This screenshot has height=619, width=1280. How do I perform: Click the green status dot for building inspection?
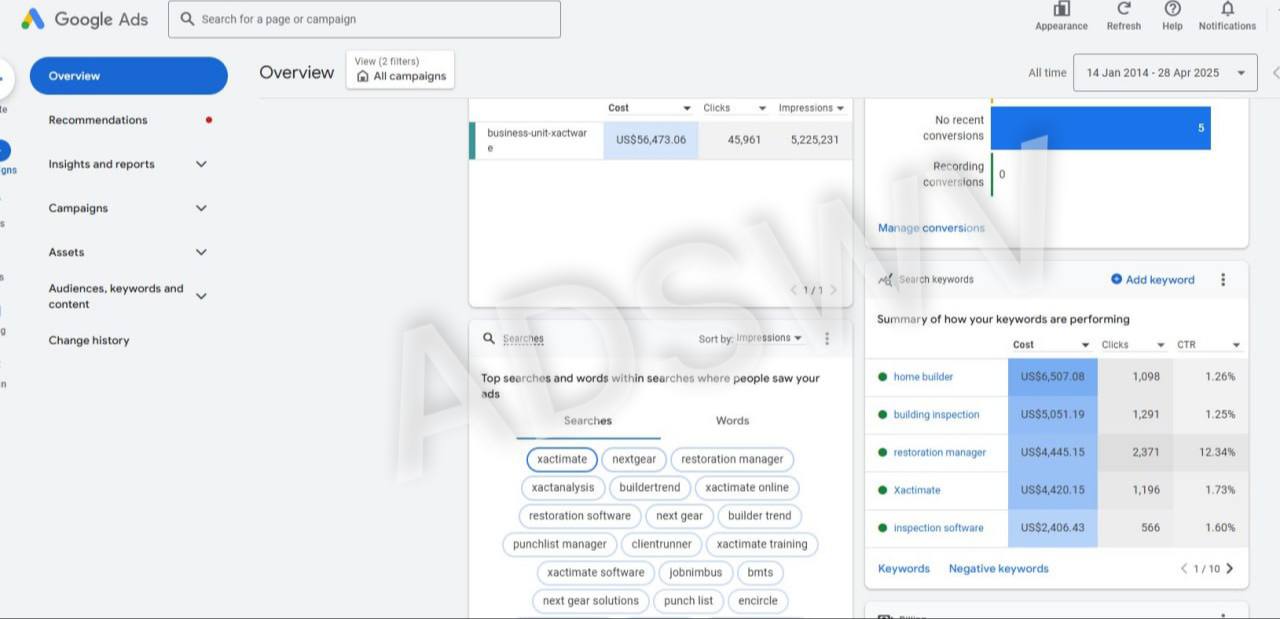882,415
